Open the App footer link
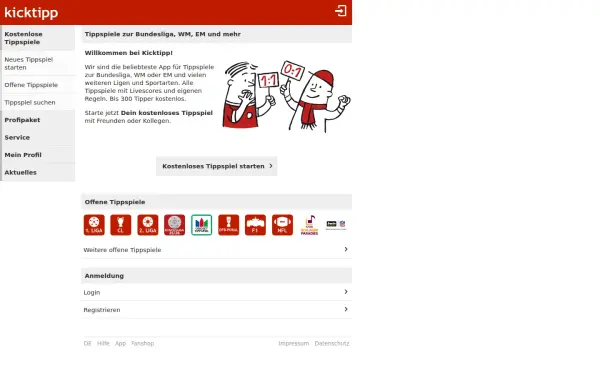The width and height of the screenshot is (600, 375). pos(120,343)
